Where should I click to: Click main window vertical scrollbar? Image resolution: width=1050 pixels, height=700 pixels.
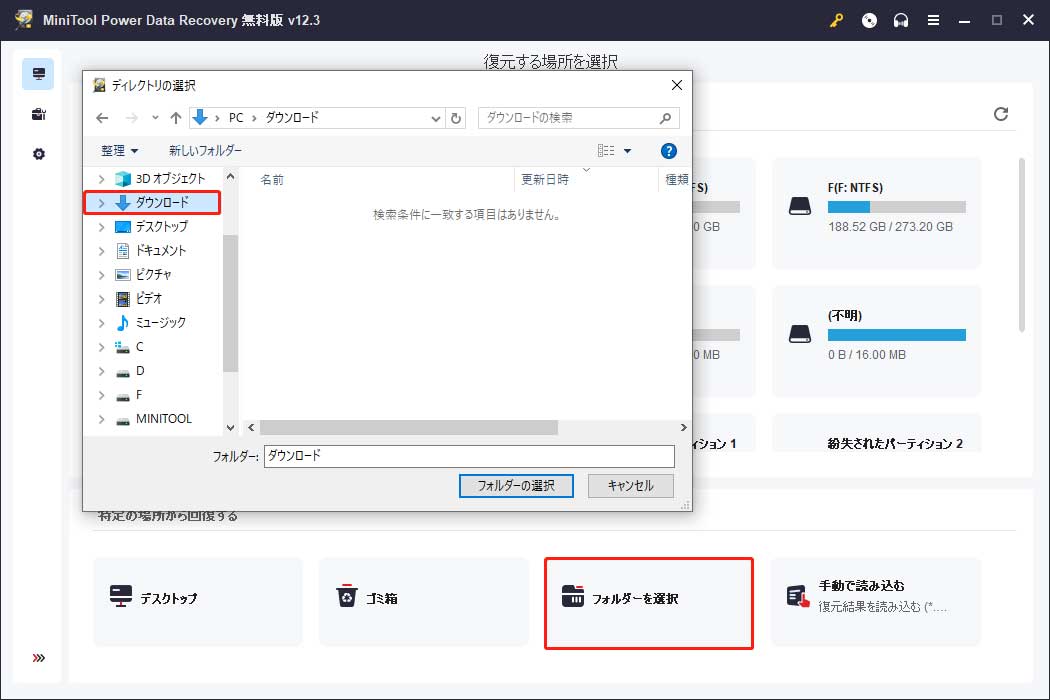pyautogui.click(x=1021, y=245)
